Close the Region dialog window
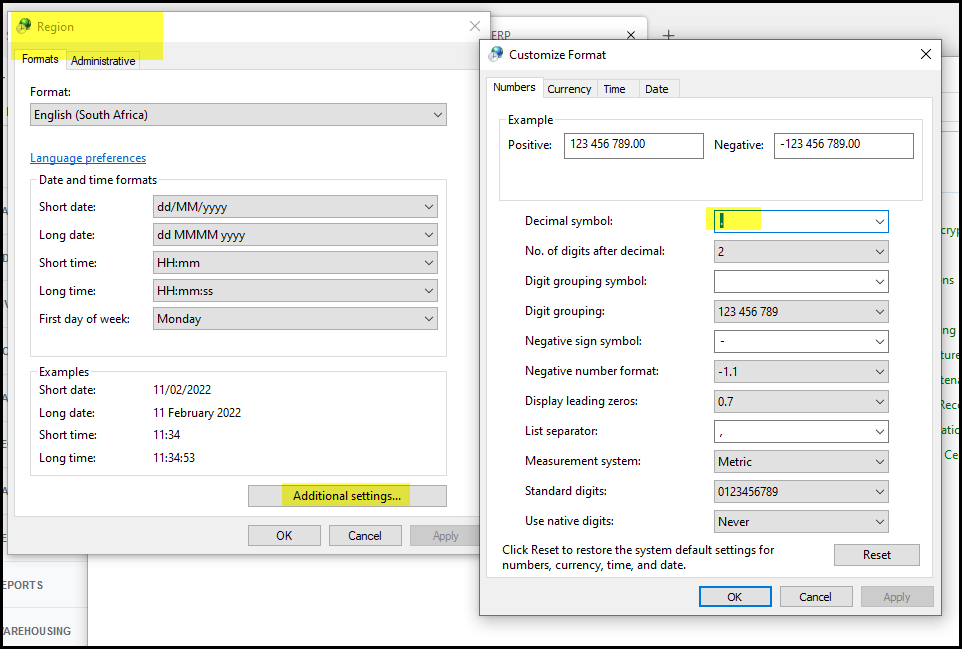The width and height of the screenshot is (962, 649). tap(475, 27)
